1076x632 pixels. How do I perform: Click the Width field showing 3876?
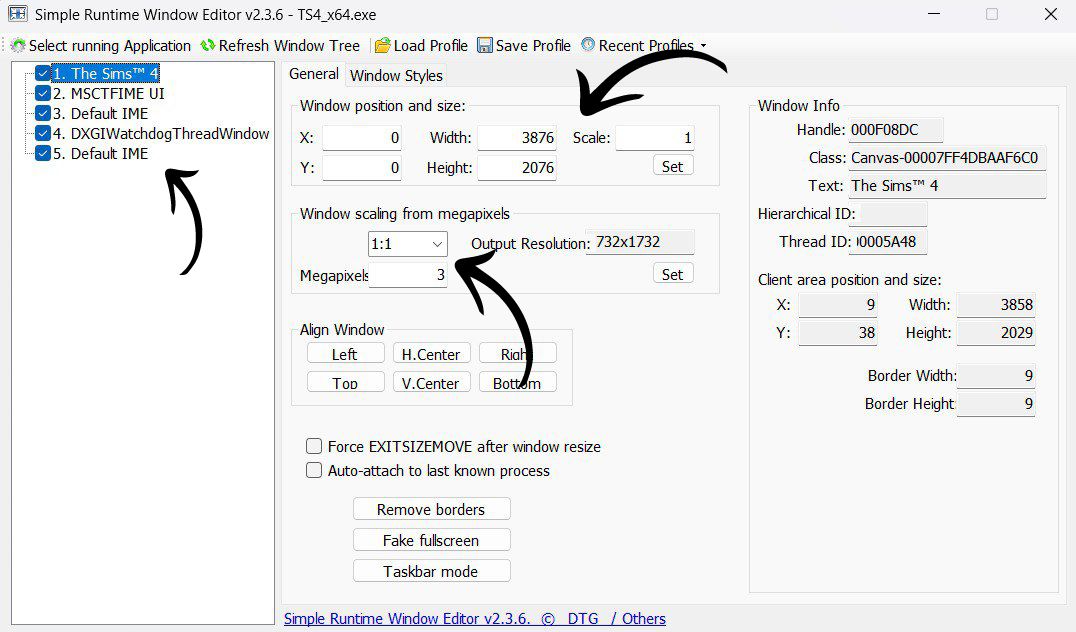coord(517,138)
